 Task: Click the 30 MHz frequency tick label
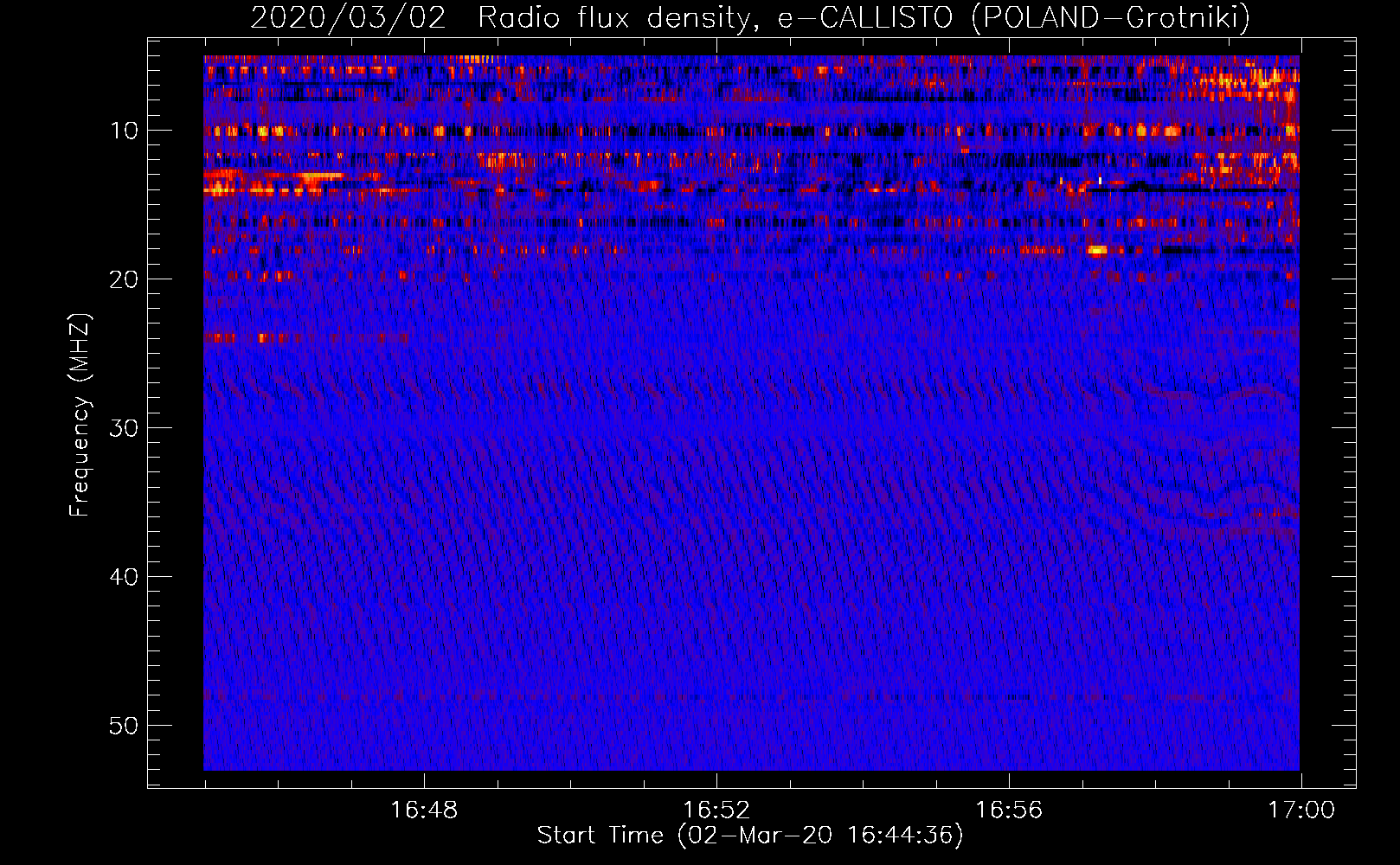tap(125, 428)
